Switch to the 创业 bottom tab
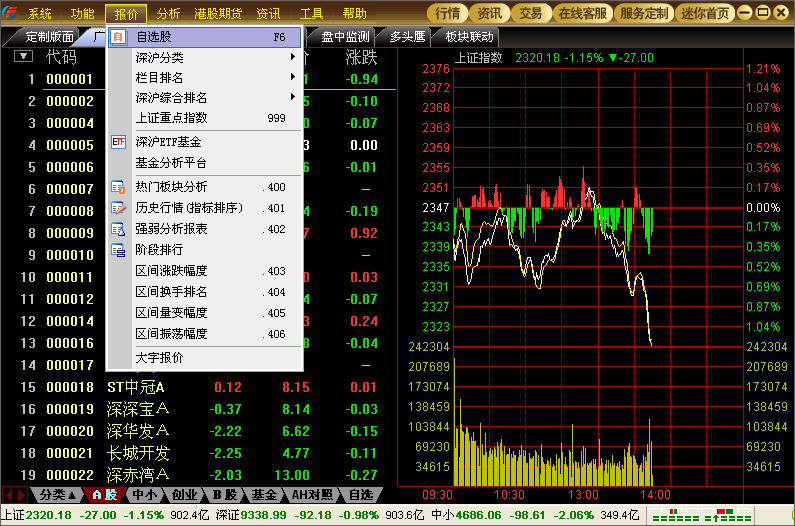The image size is (795, 526). 184,494
